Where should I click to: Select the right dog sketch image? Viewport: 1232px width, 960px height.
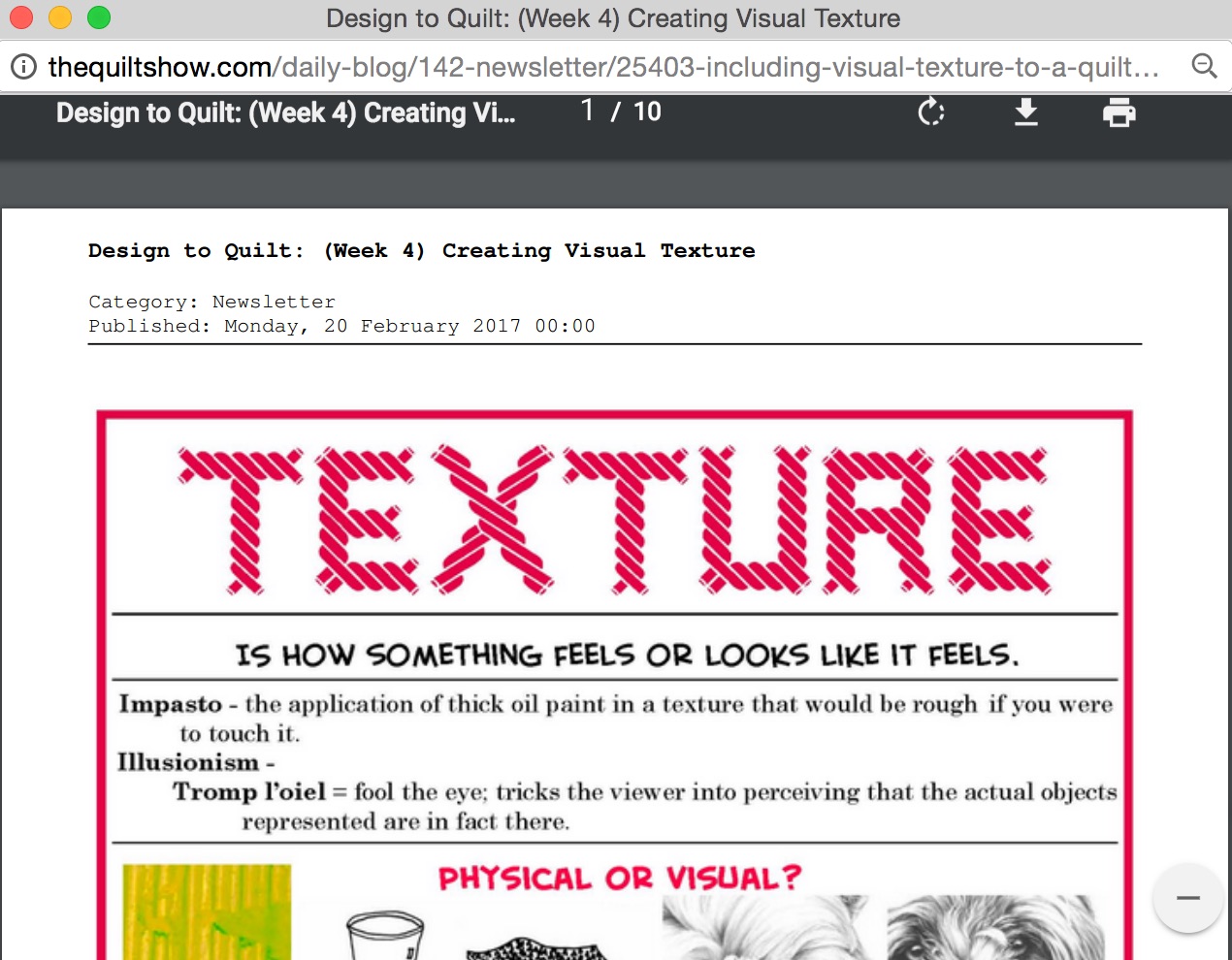click(994, 927)
